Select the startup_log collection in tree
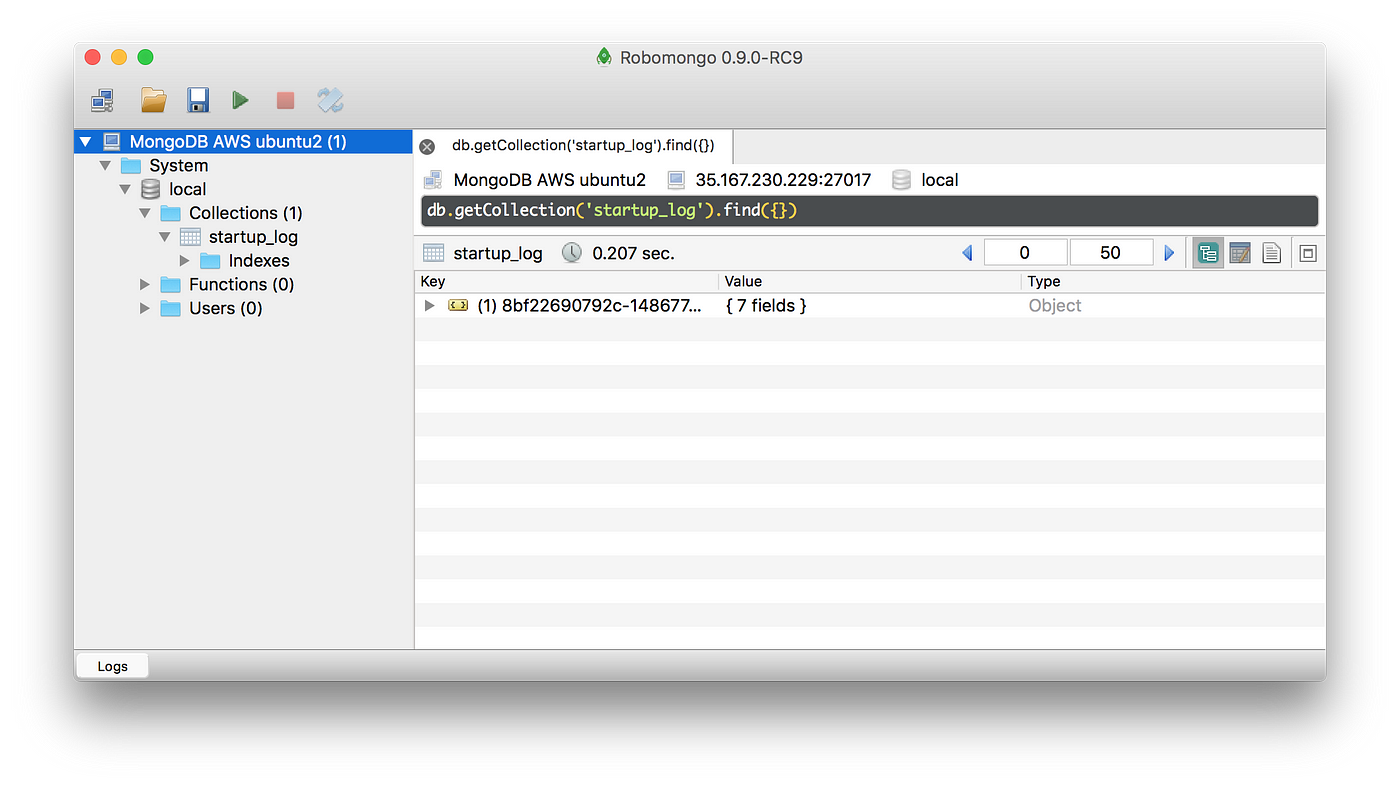 [x=253, y=237]
